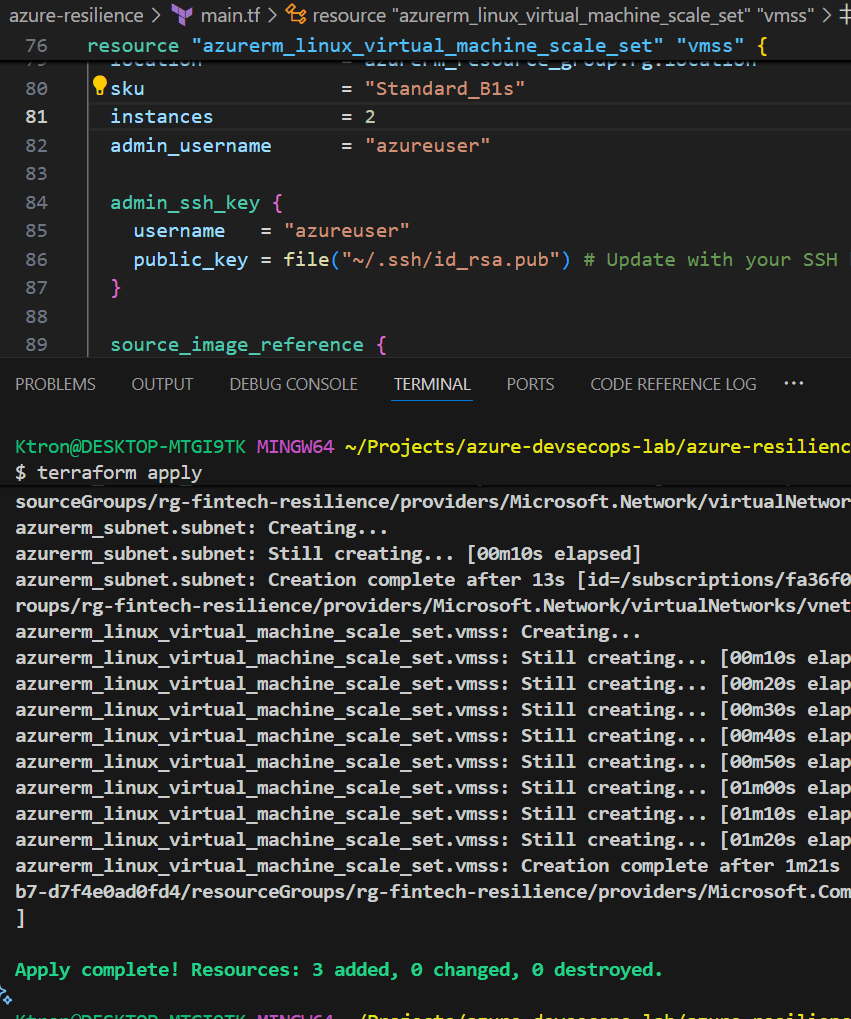The height and width of the screenshot is (1019, 851).
Task: Open the panel's three-dot overflow menu
Action: pyautogui.click(x=794, y=384)
